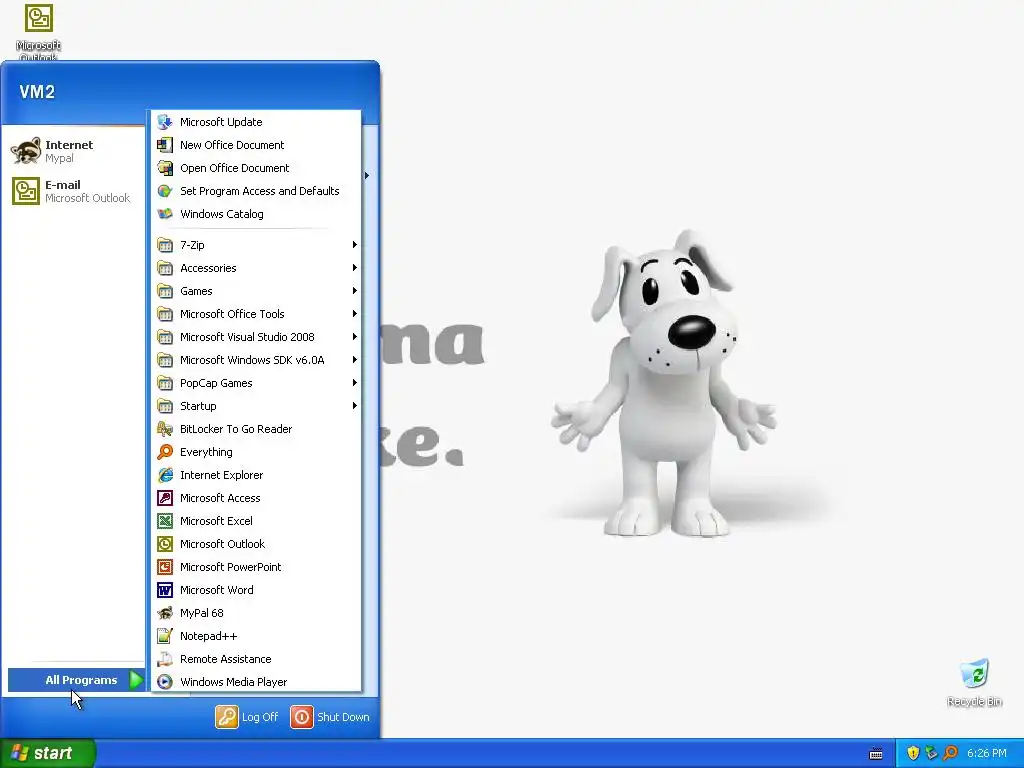Open Internet Explorer icon in menu
The image size is (1024, 768).
pyautogui.click(x=165, y=475)
